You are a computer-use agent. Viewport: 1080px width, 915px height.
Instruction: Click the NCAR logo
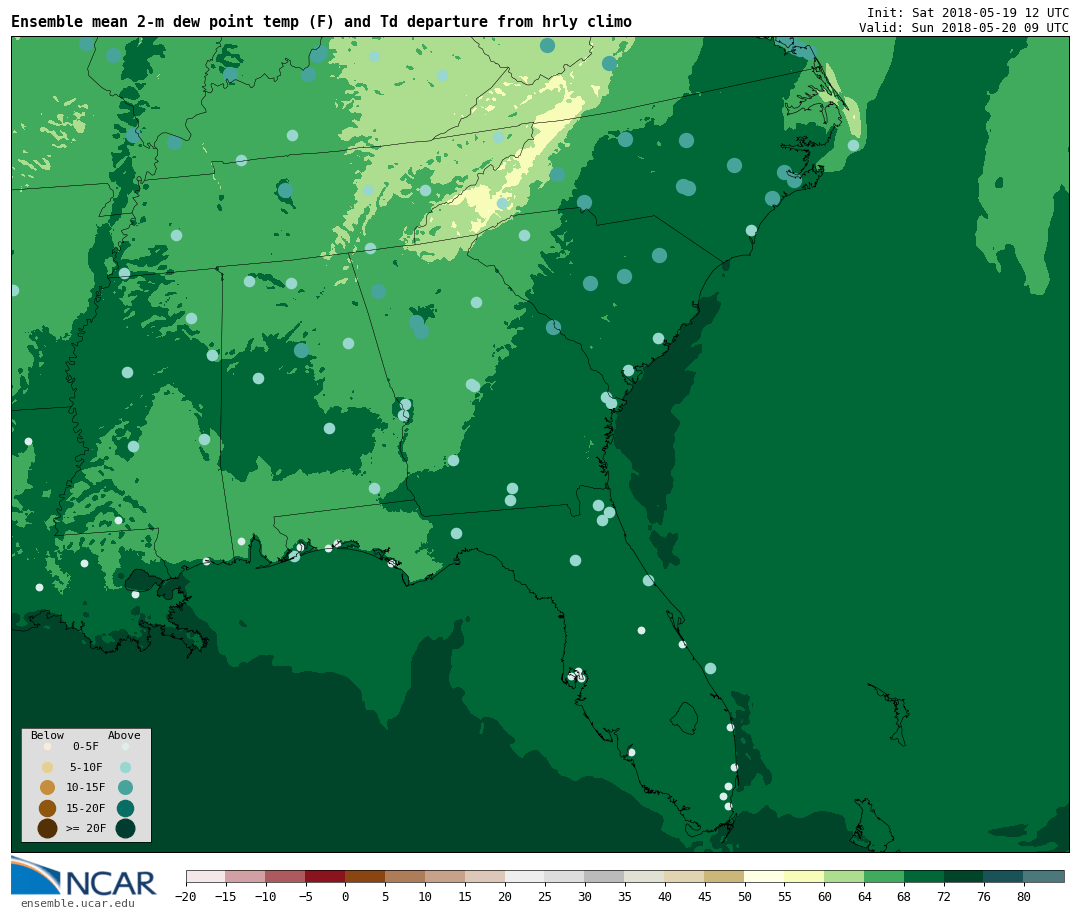pos(83,876)
